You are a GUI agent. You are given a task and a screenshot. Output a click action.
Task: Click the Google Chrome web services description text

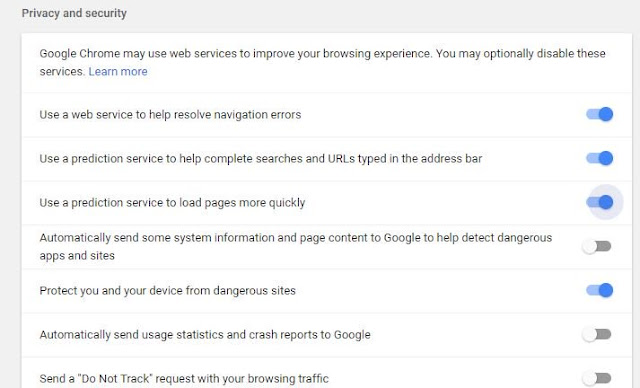click(x=322, y=62)
